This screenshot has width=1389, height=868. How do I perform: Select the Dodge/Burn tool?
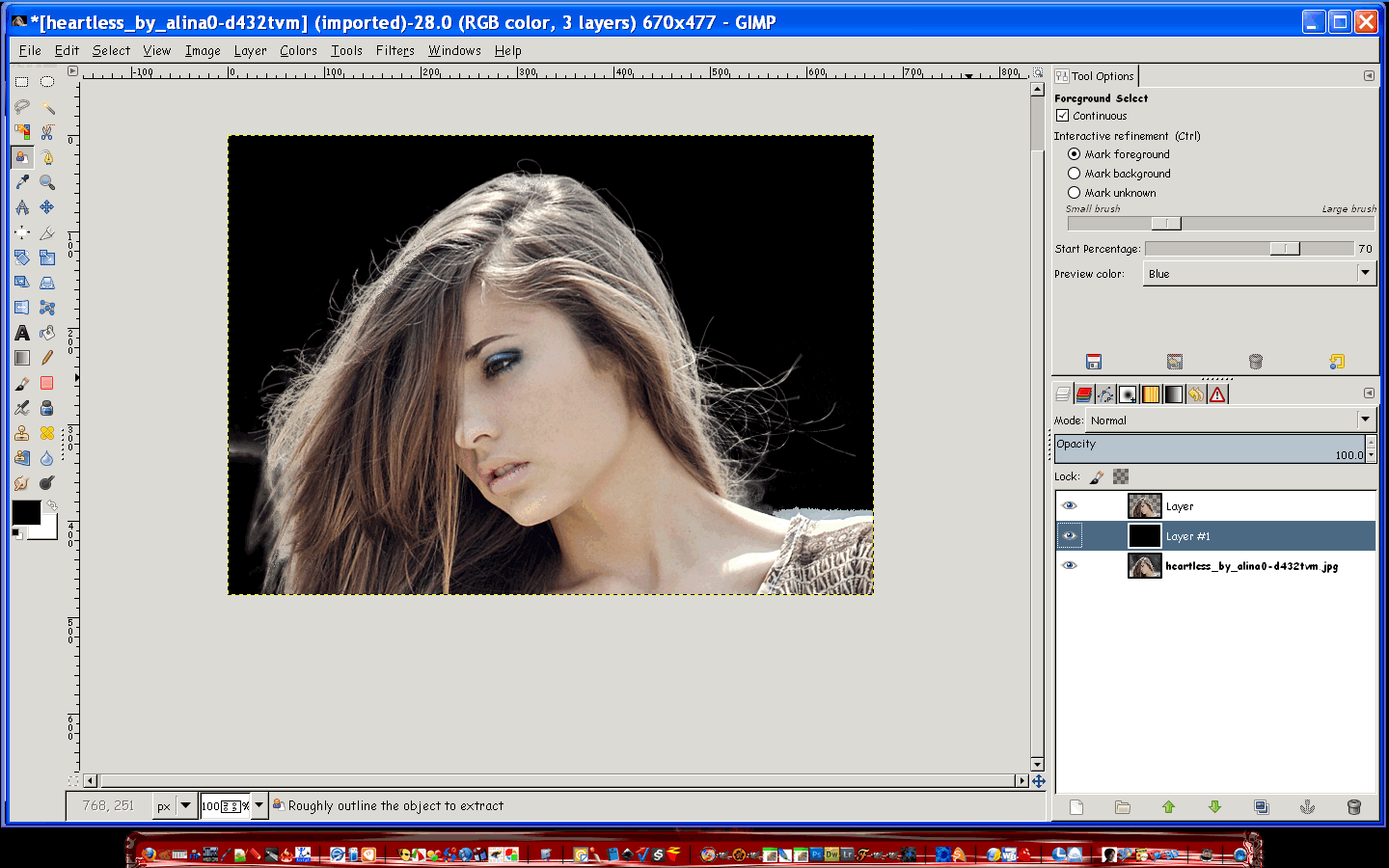tap(46, 483)
